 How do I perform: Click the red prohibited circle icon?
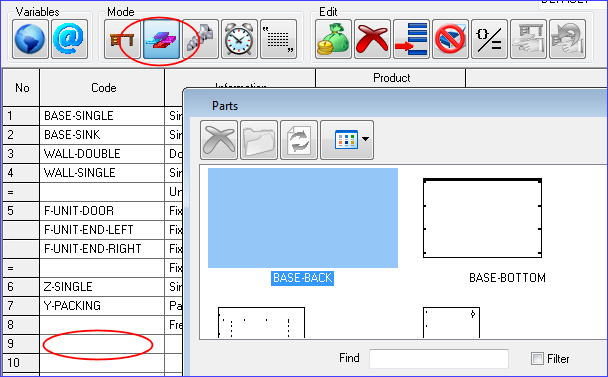(x=451, y=39)
